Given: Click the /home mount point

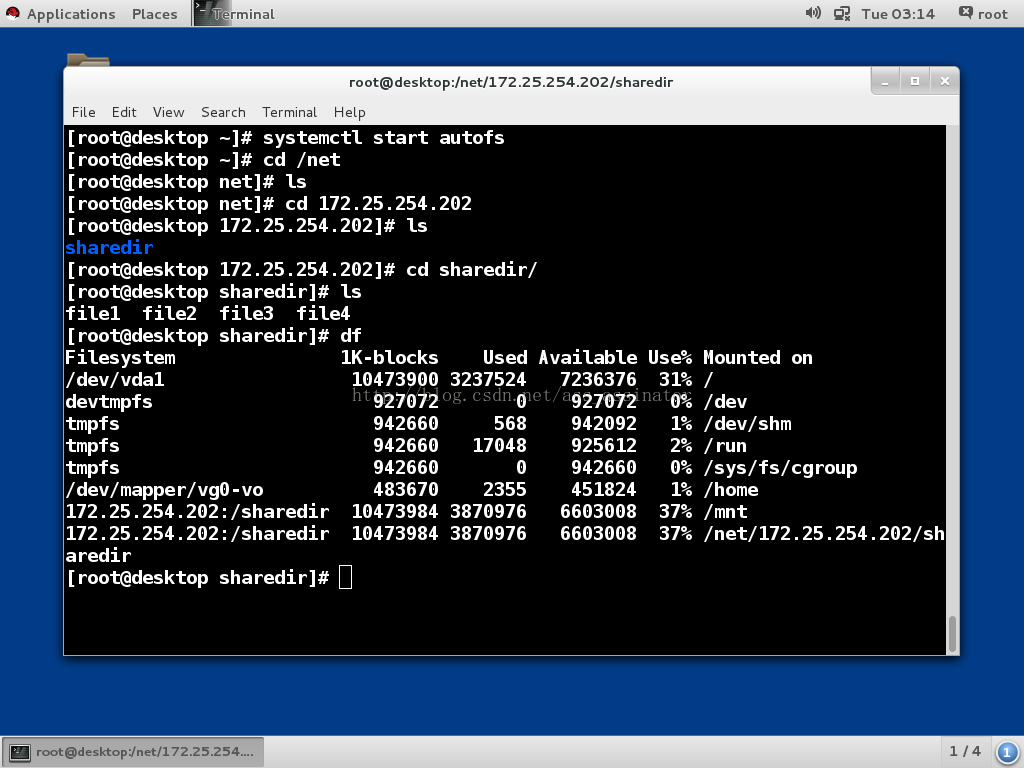Looking at the screenshot, I should point(730,490).
